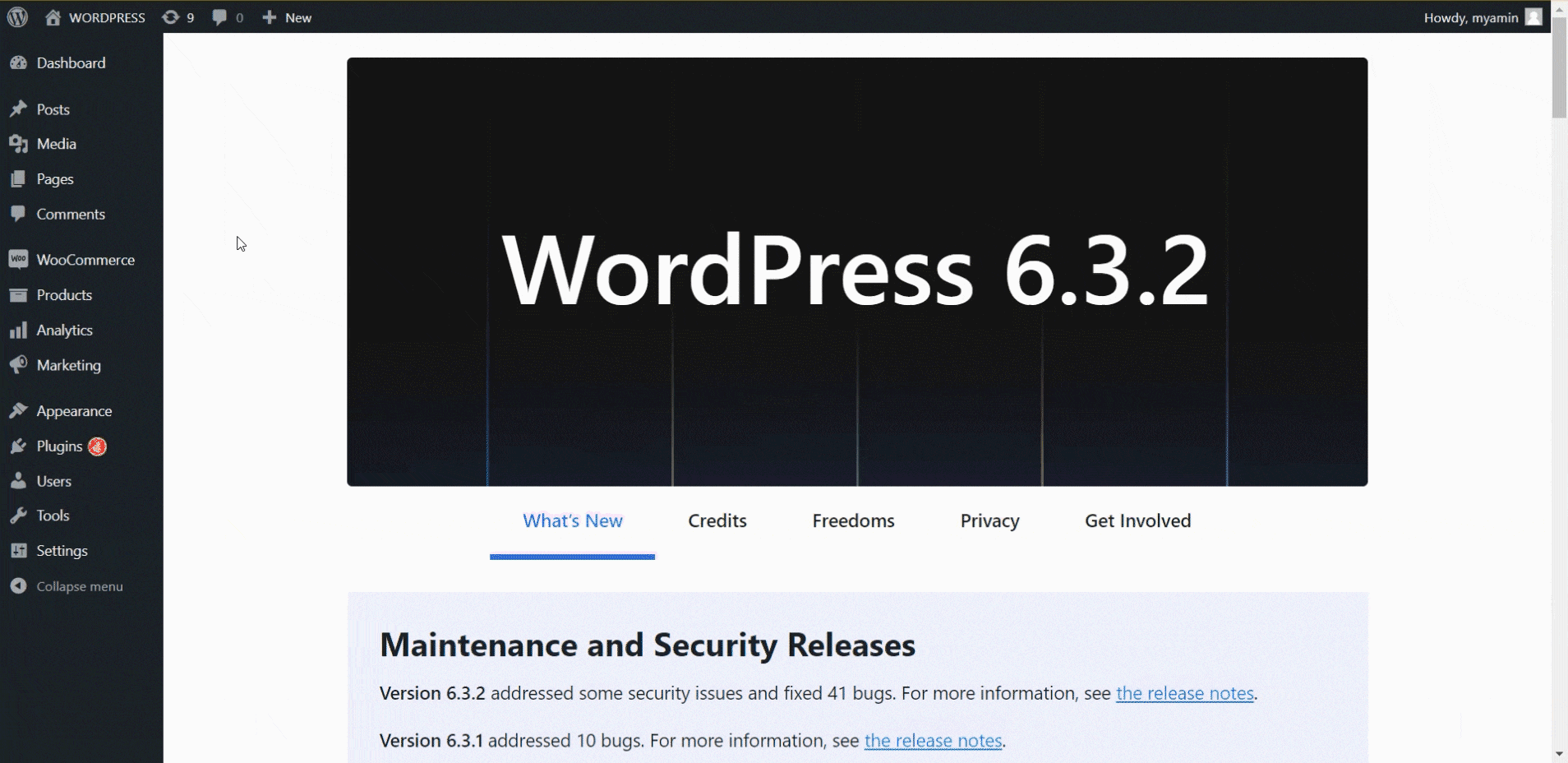Go to Posts in the sidebar
1568x763 pixels.
(x=53, y=109)
